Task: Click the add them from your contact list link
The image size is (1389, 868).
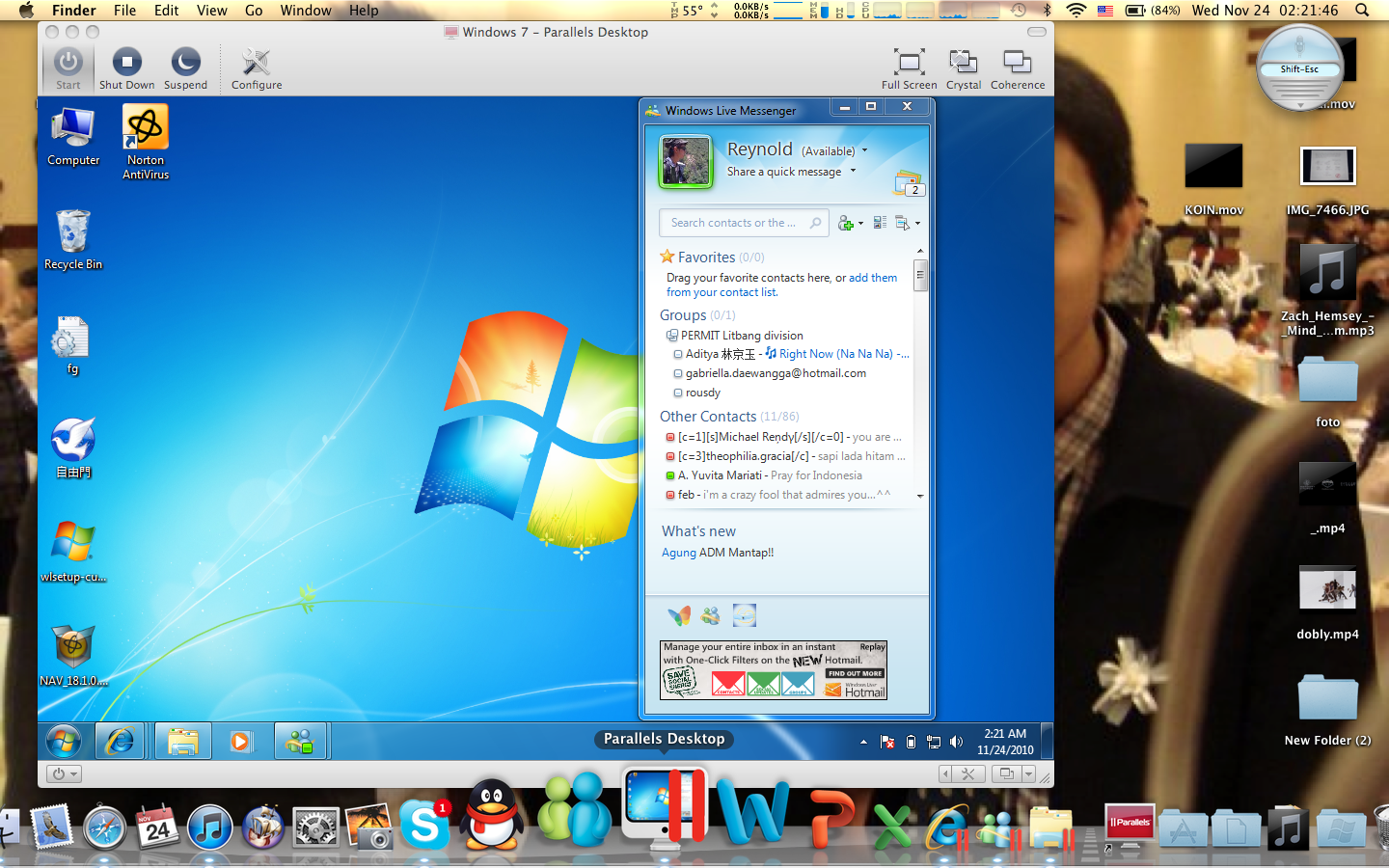Action: (722, 291)
